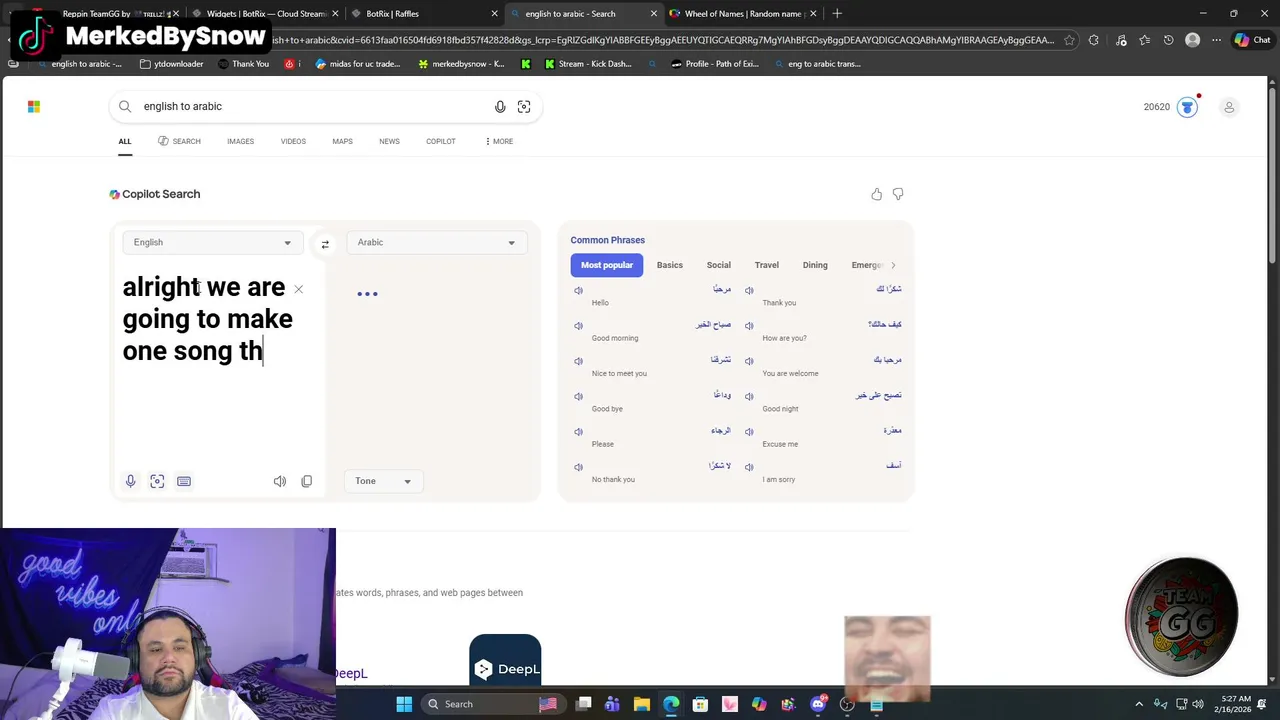The image size is (1280, 720).
Task: Swap the English and Arabic languages
Action: click(325, 243)
